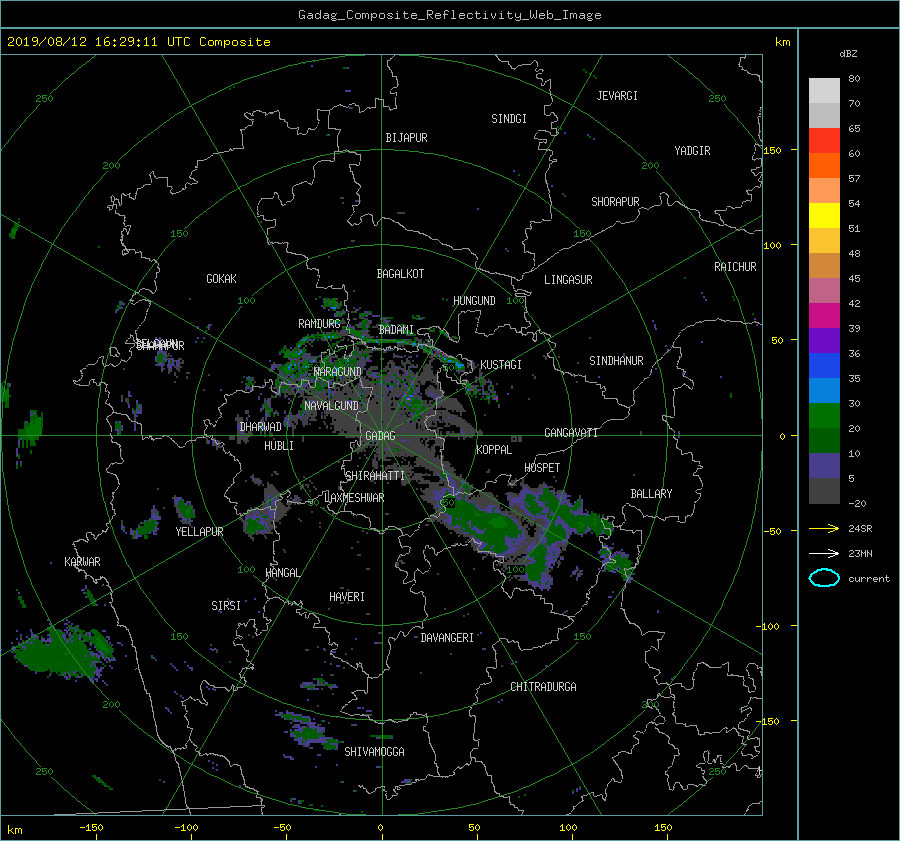Screen dimensions: 900x841
Task: Click the echo cluster west of SHIVAMOGGA
Action: pyautogui.click(x=309, y=730)
